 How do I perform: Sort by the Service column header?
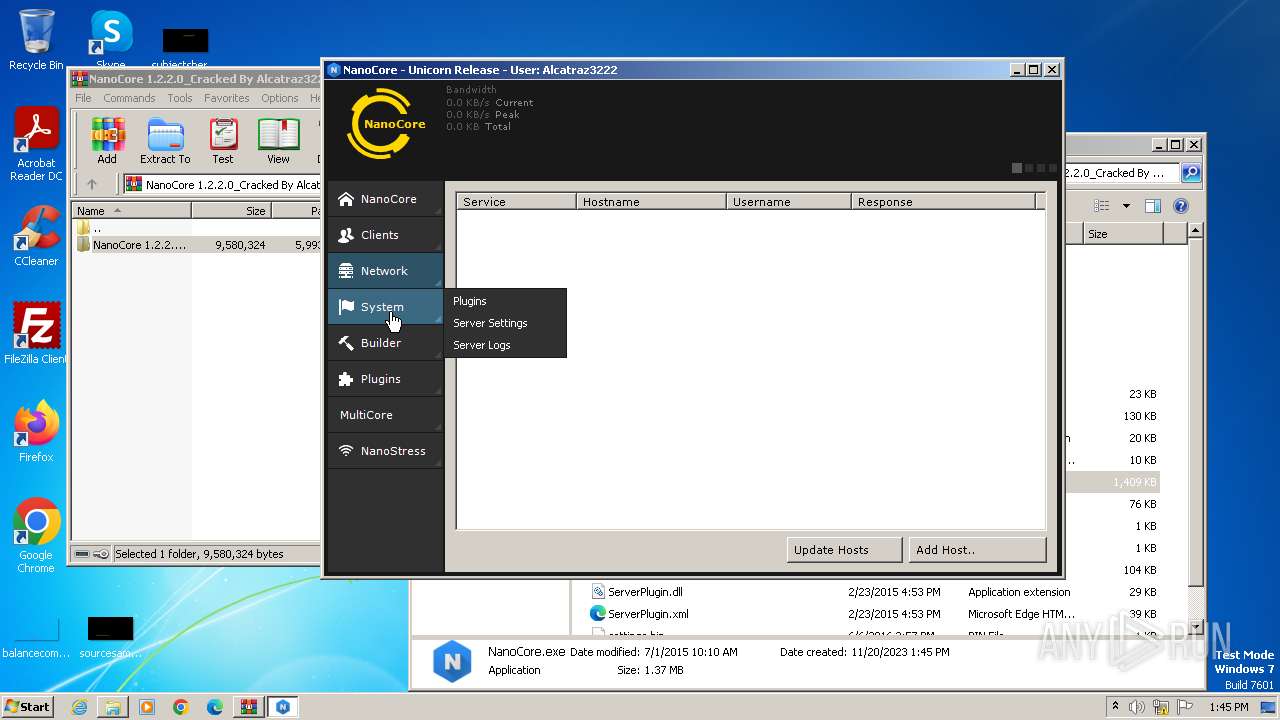pyautogui.click(x=517, y=202)
